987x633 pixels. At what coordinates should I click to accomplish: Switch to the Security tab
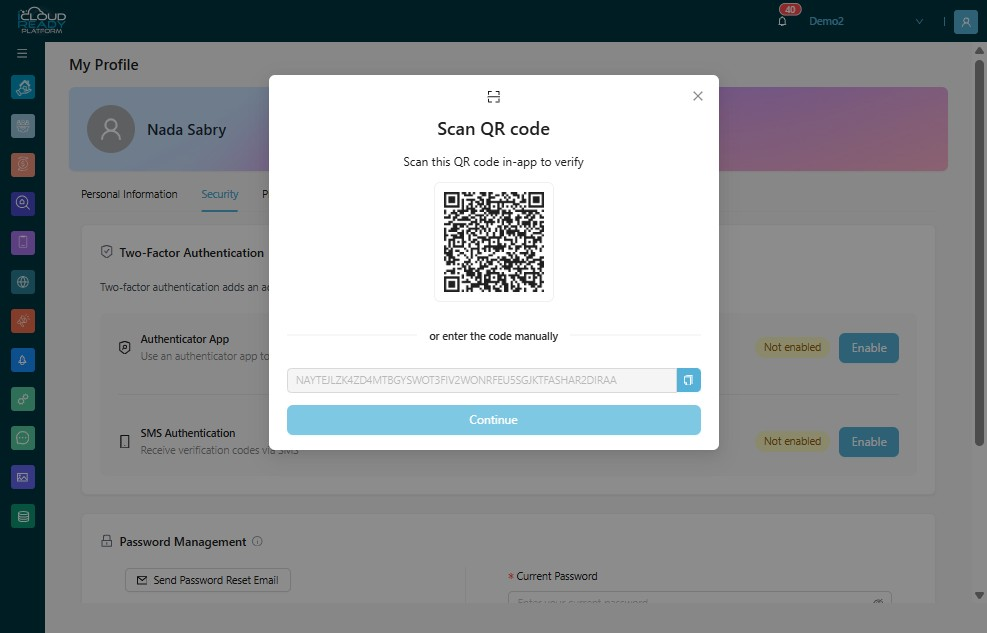(220, 194)
